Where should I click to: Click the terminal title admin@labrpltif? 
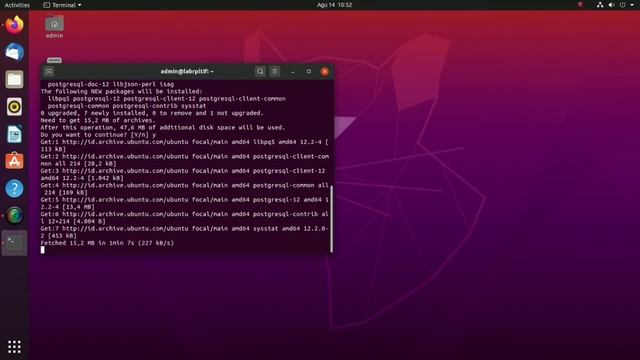(187, 71)
